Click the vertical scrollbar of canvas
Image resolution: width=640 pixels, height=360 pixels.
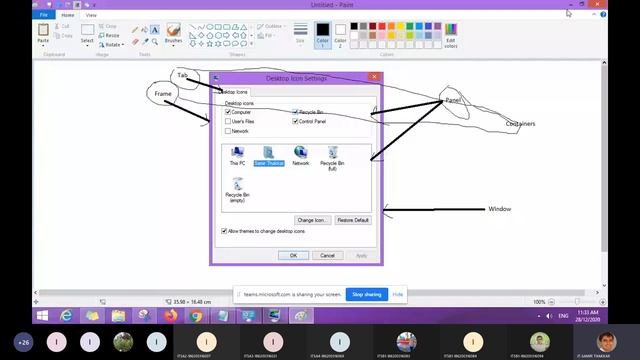pos(604,159)
